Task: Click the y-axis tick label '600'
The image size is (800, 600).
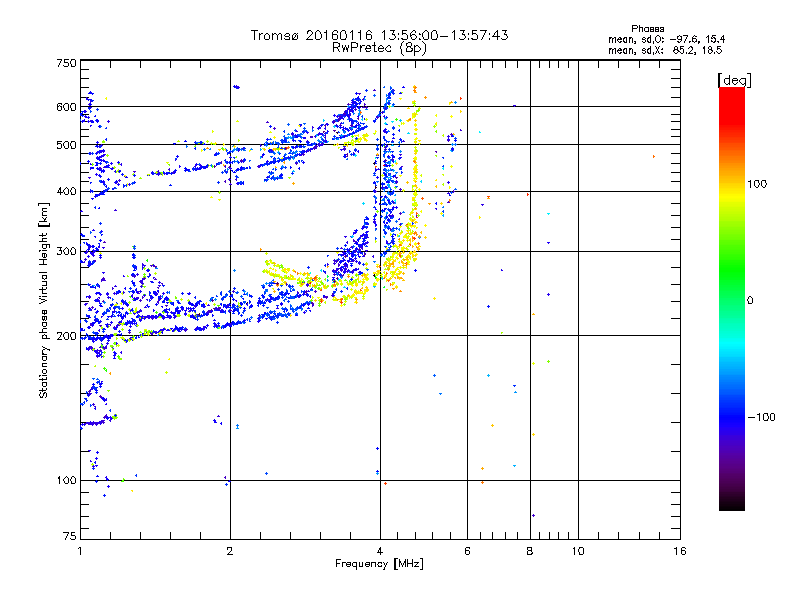Action: (66, 107)
